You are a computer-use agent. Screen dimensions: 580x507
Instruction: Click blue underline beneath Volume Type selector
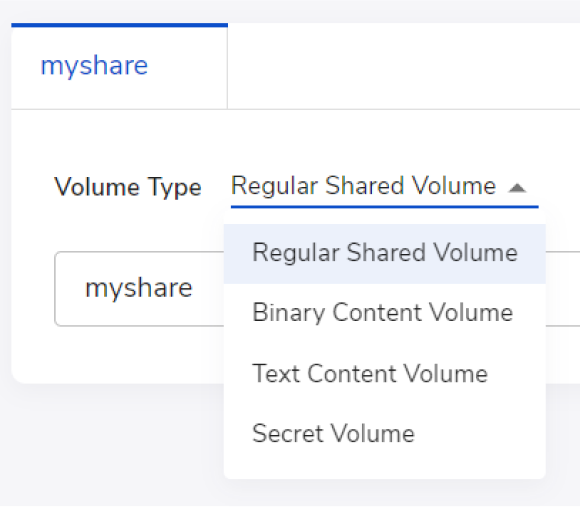tap(385, 207)
